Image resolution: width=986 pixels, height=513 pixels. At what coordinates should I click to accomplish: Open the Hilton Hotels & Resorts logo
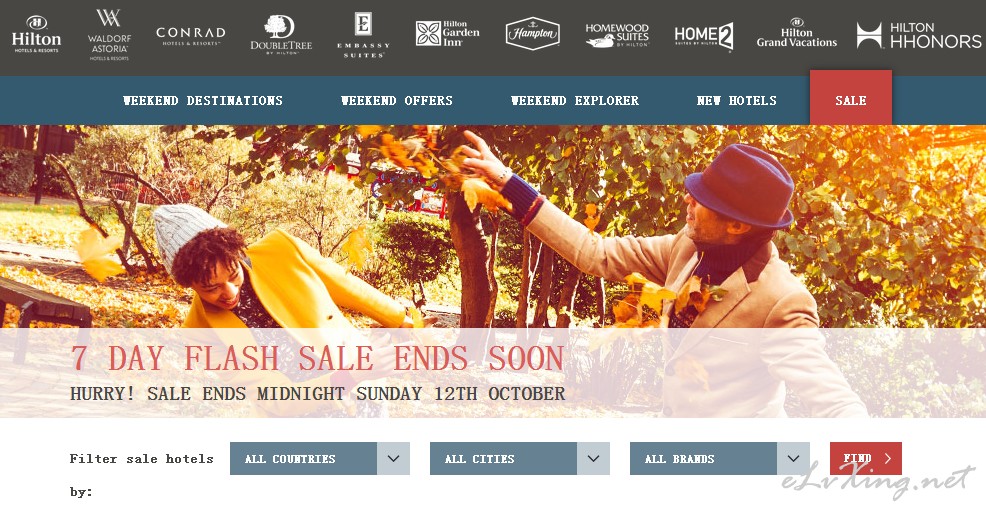click(x=36, y=34)
